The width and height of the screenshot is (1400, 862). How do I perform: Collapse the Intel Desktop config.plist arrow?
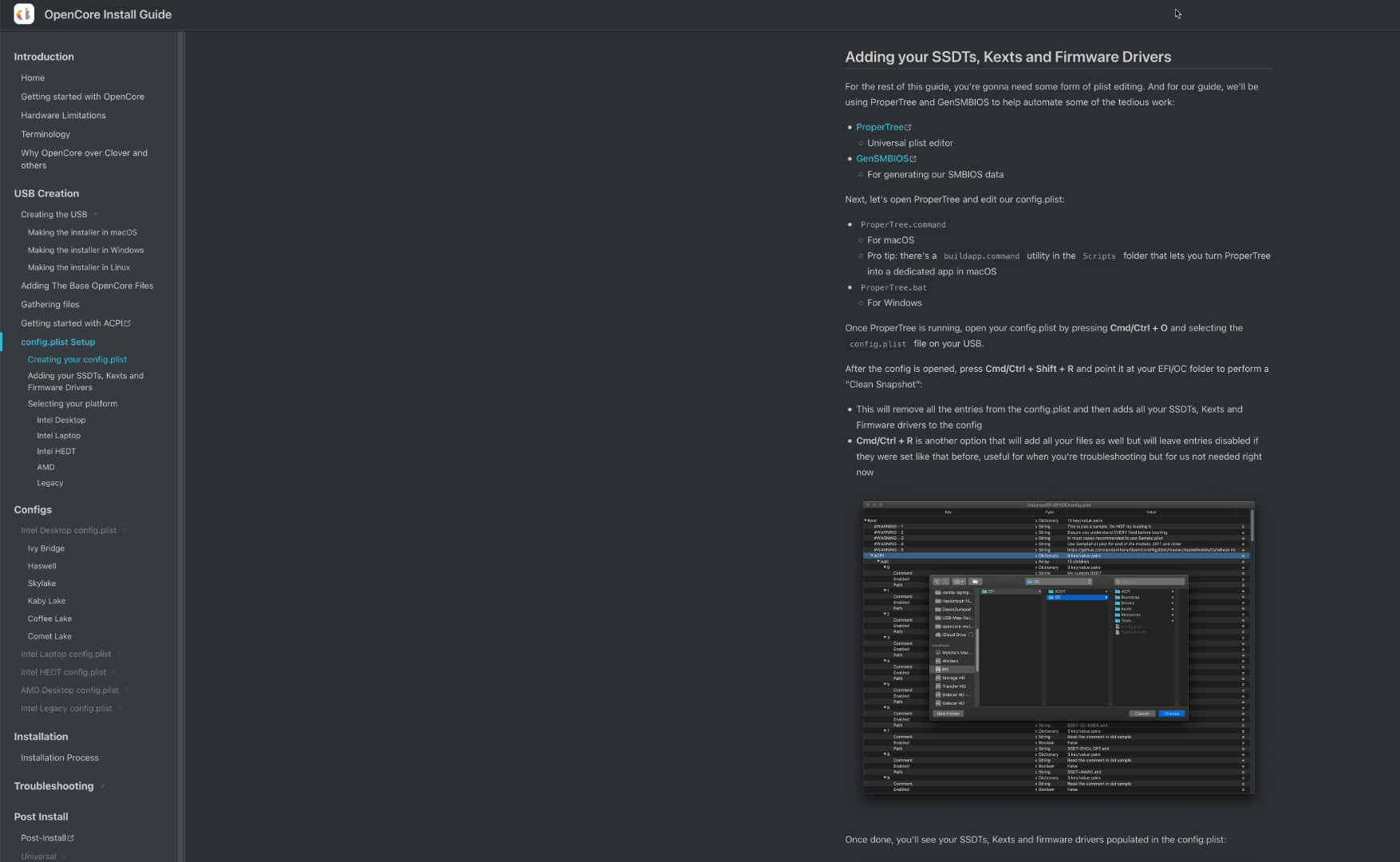point(125,531)
